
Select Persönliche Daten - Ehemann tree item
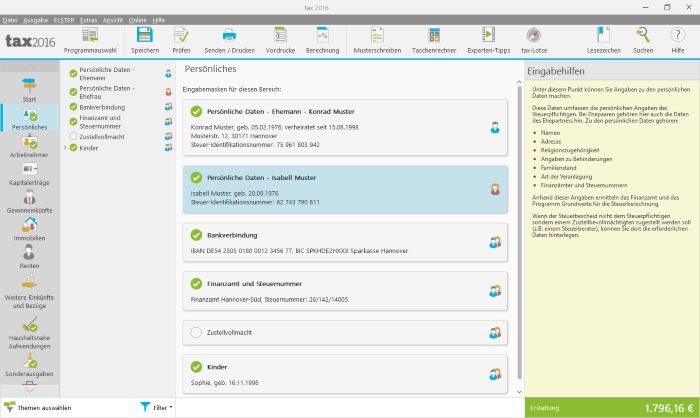[107, 74]
